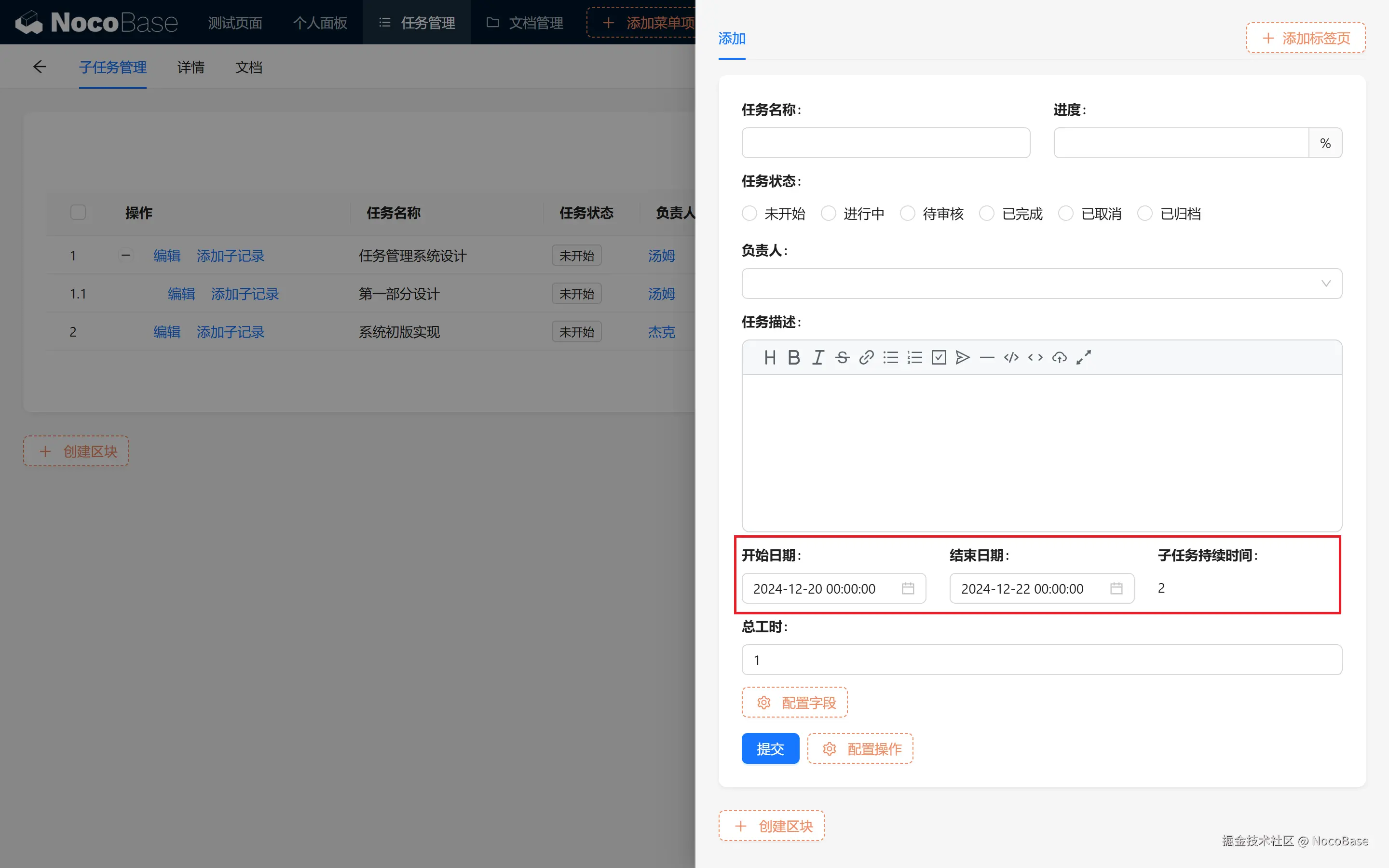Click the 配置字段 configure fields button
The width and height of the screenshot is (1389, 868).
pyautogui.click(x=794, y=703)
